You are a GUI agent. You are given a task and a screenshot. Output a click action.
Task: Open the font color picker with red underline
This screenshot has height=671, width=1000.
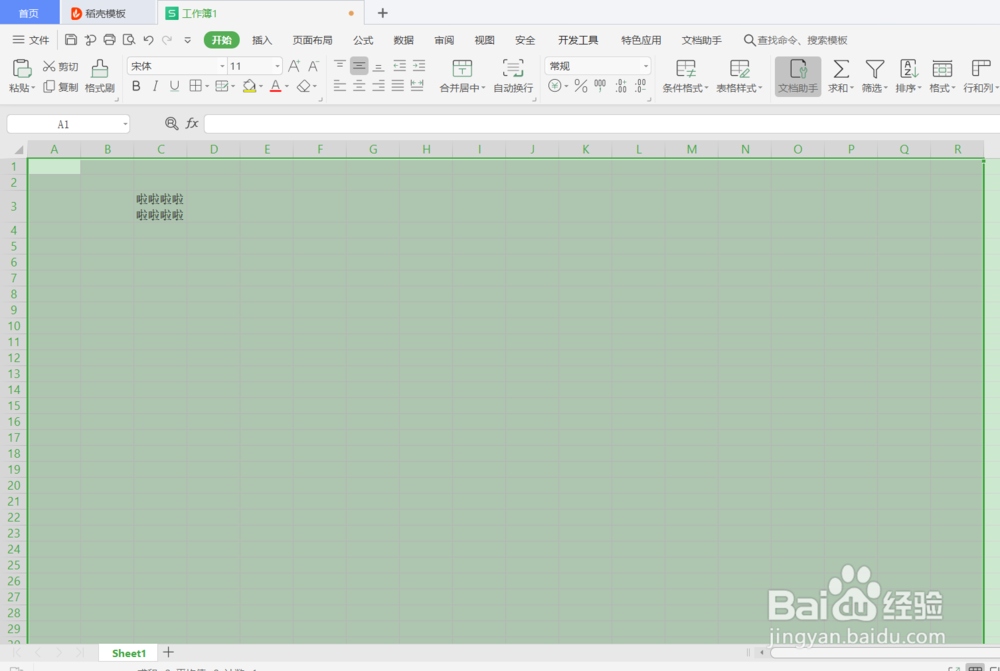coord(276,87)
